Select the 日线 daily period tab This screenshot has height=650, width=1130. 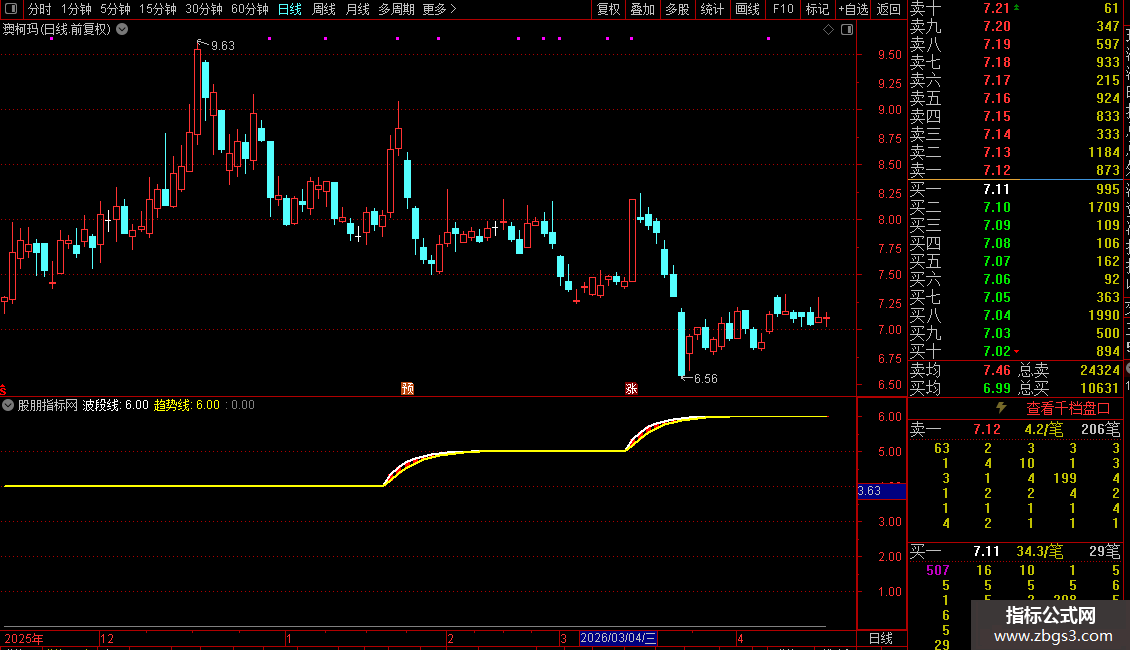tap(290, 9)
